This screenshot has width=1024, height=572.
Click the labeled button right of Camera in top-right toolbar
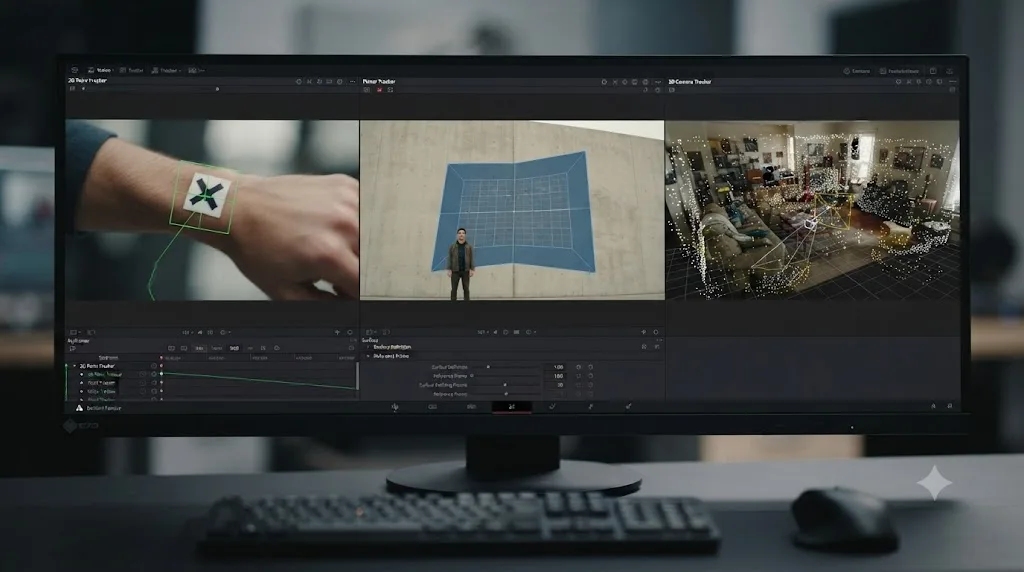899,71
